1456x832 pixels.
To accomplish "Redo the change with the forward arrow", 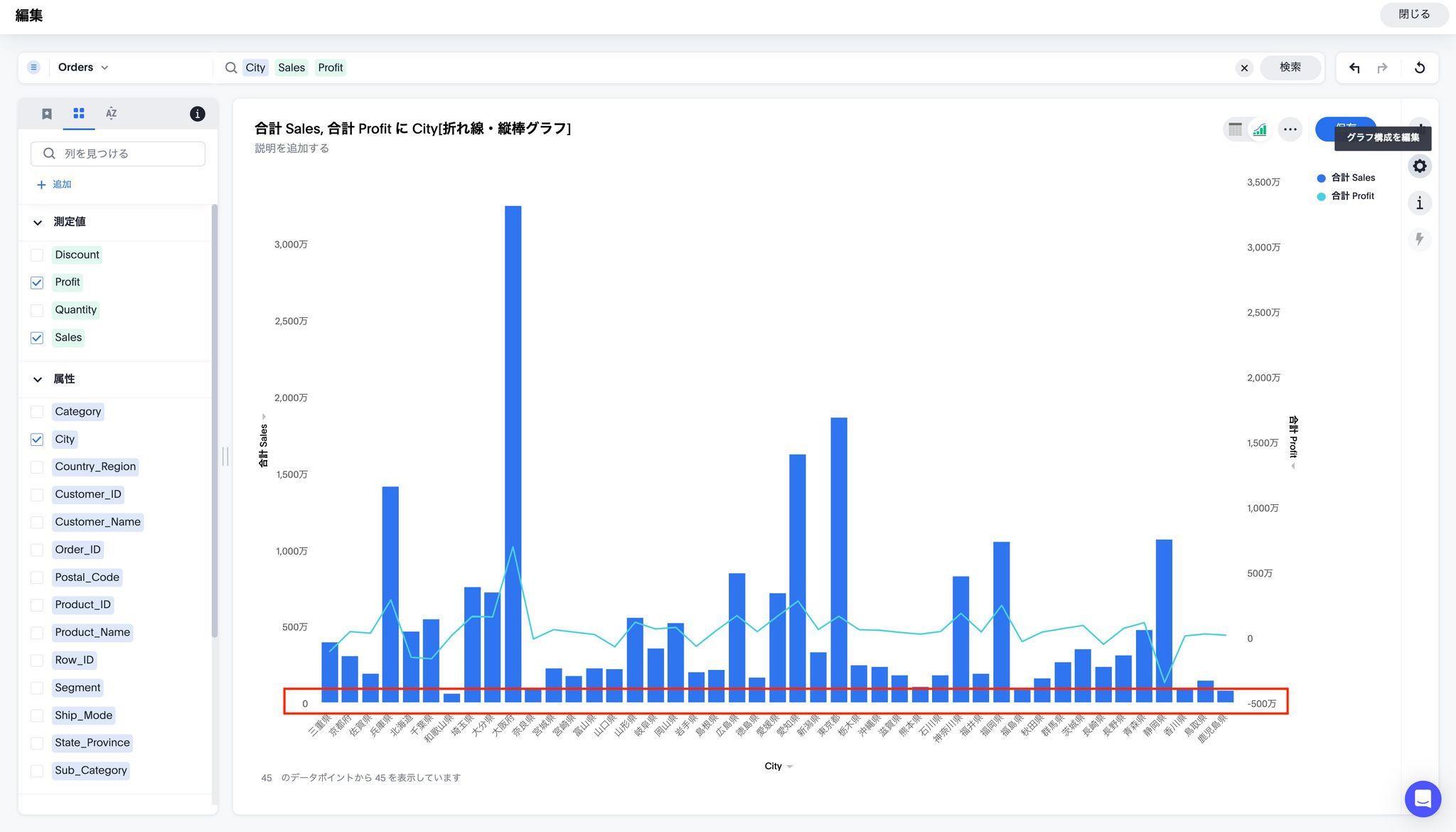I will 1382,68.
